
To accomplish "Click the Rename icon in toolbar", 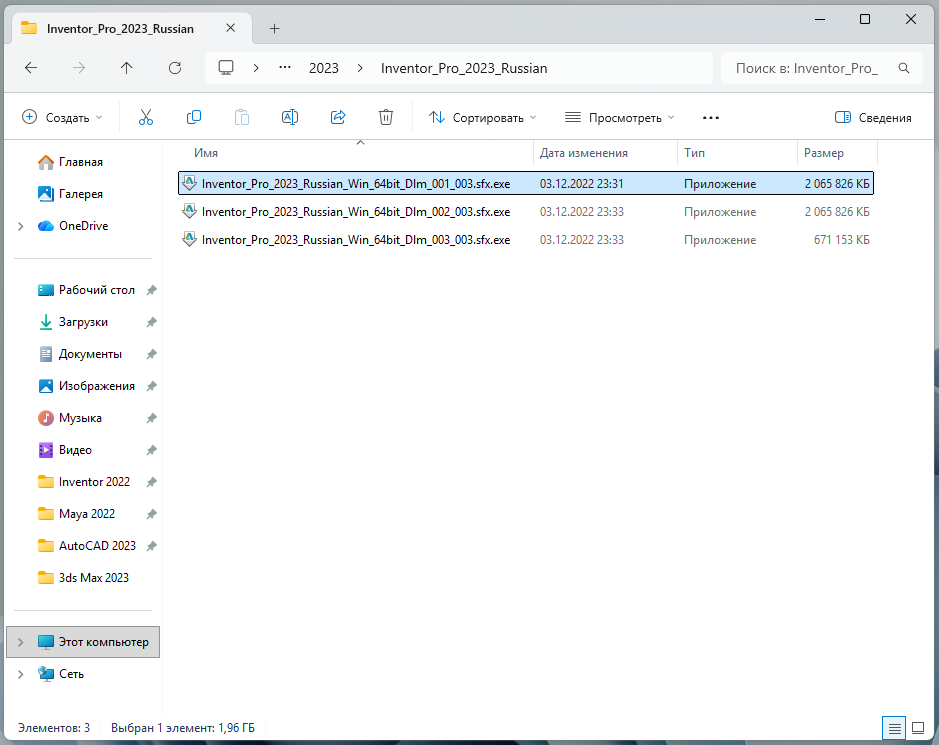I will 290,117.
